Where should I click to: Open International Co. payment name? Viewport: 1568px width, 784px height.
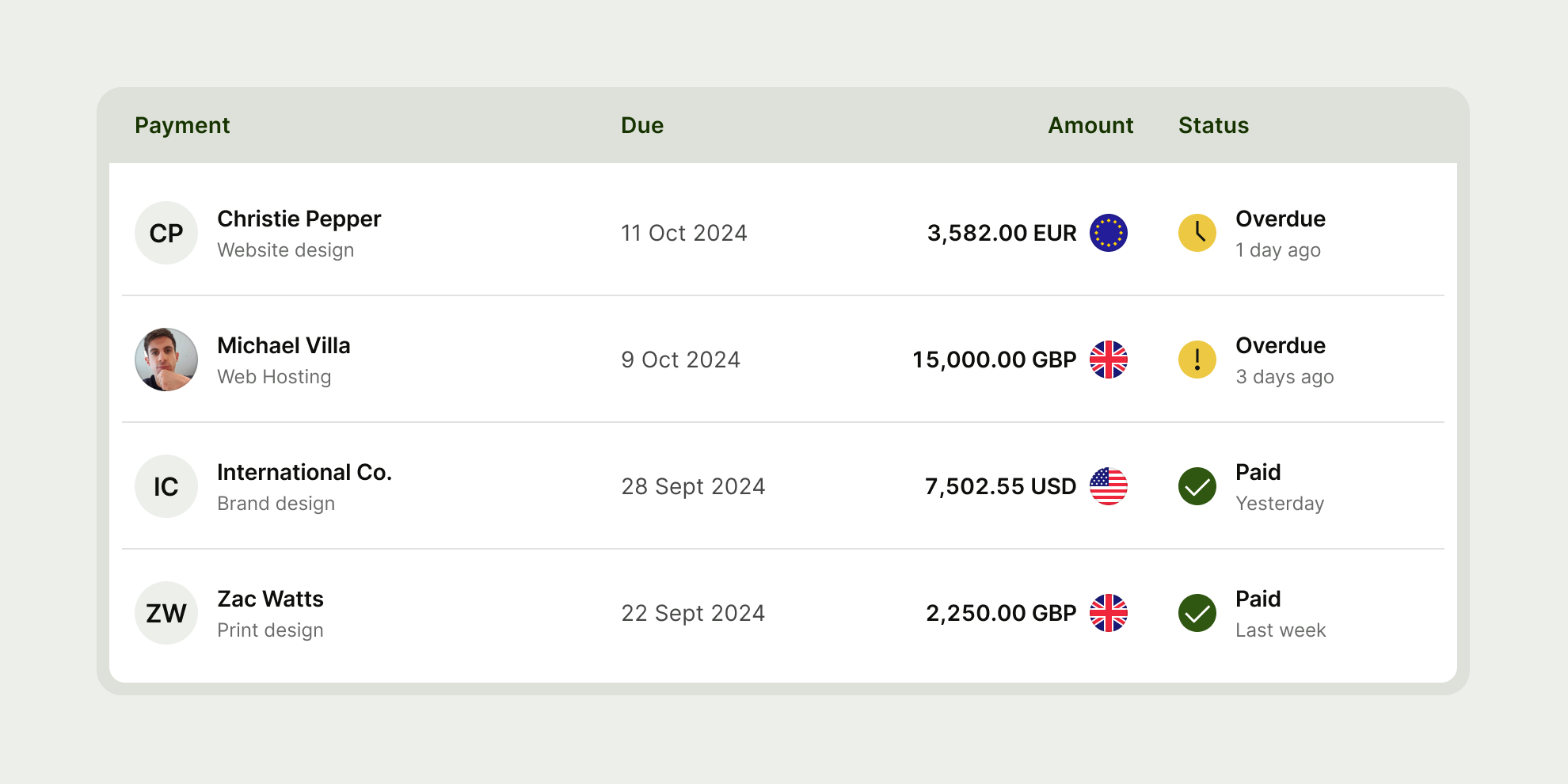tap(304, 473)
